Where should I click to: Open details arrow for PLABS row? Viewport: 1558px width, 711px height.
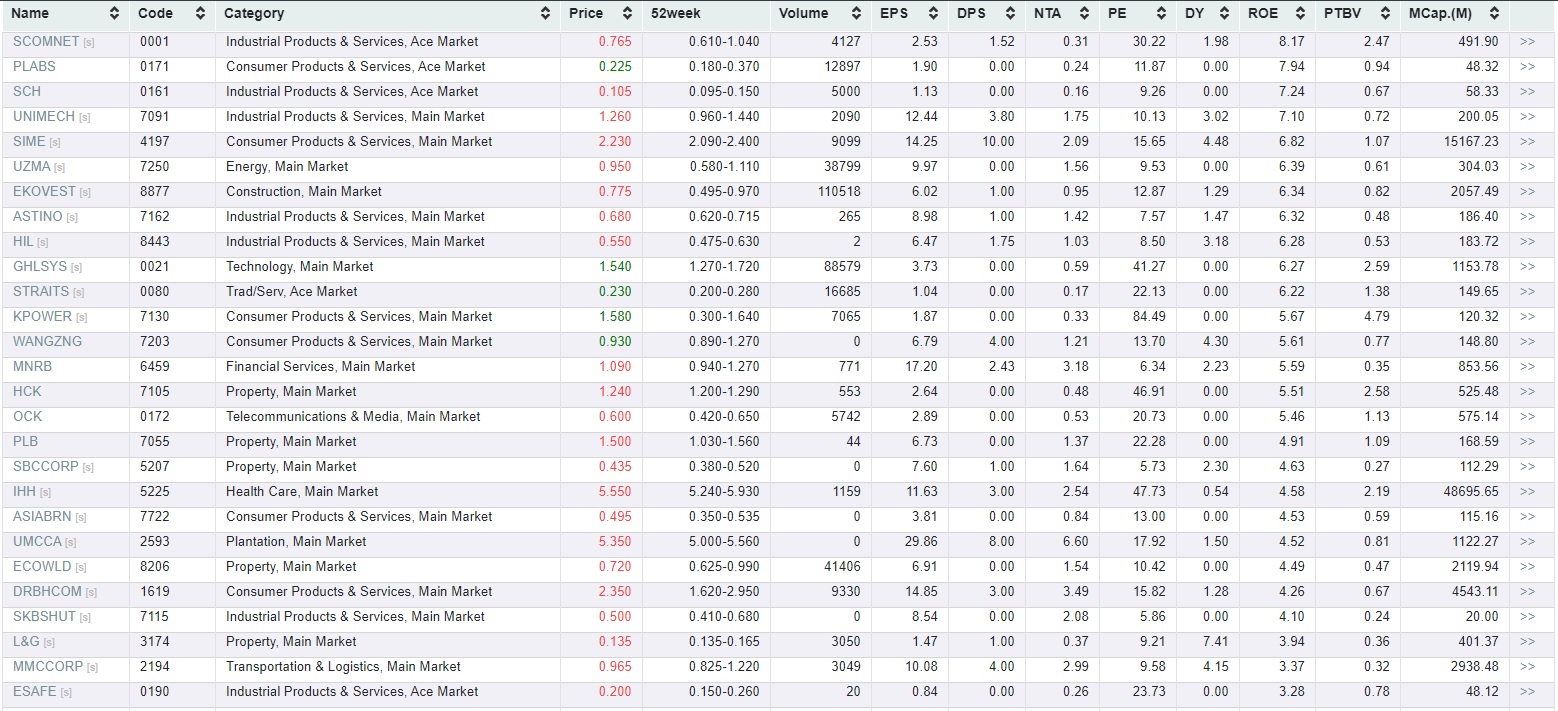(1527, 67)
